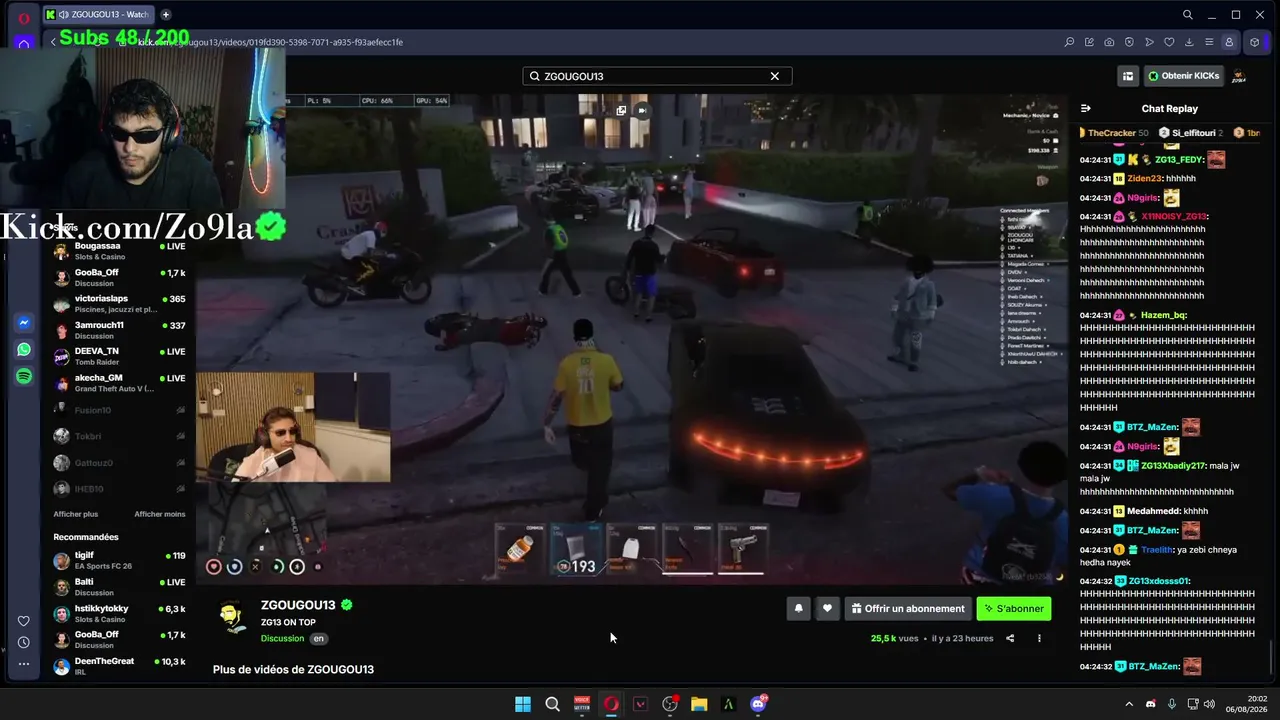Screen dimensions: 1280x720
Task: Open the ad blocker shield icon
Action: (x=1129, y=42)
